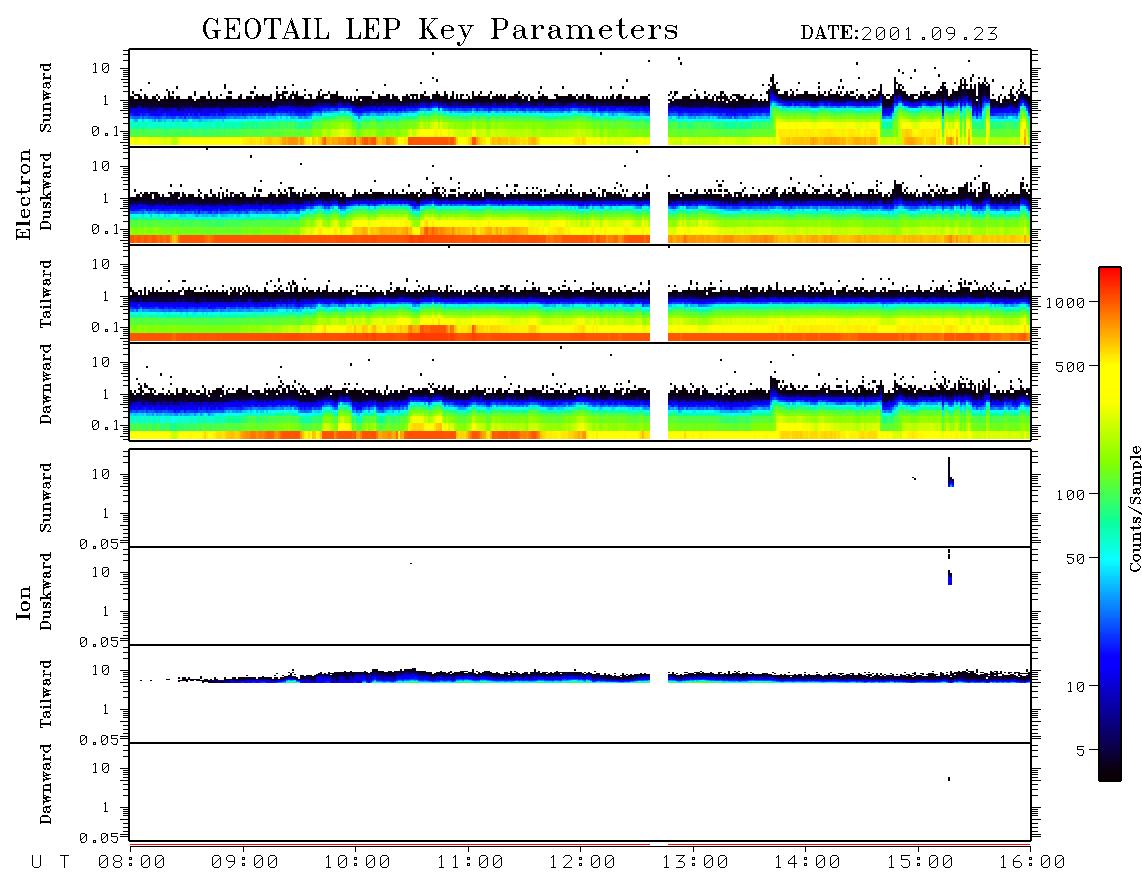
Task: Select the 500 colorbar tick value
Action: 1070,366
